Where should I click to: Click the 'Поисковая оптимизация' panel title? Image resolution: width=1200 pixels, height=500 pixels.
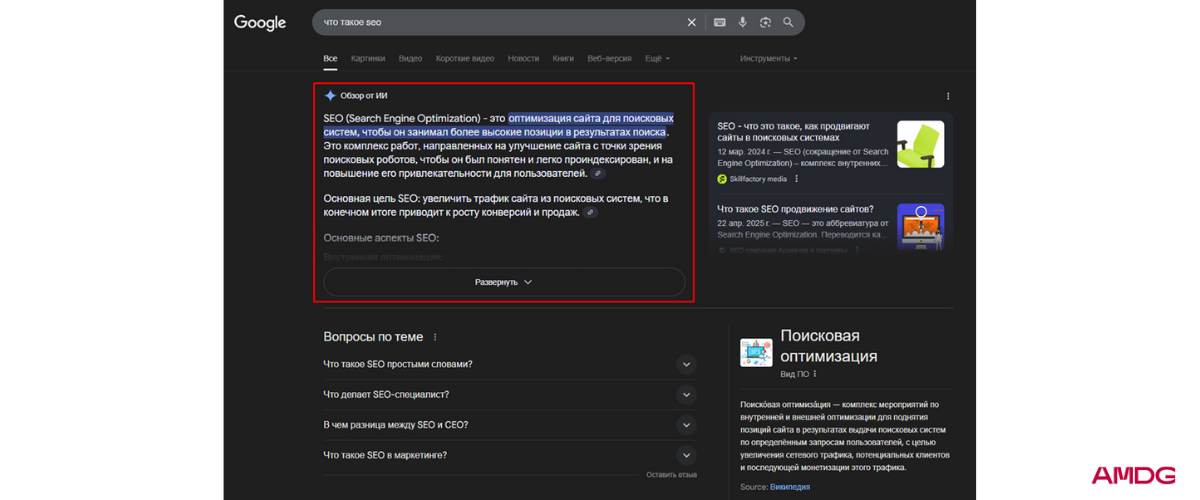829,346
